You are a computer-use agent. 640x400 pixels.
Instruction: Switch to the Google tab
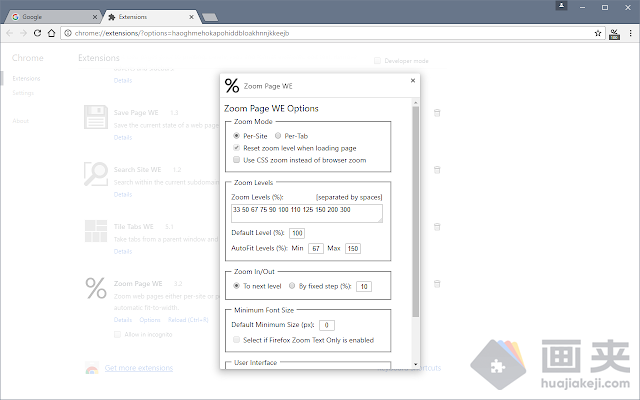pyautogui.click(x=50, y=16)
